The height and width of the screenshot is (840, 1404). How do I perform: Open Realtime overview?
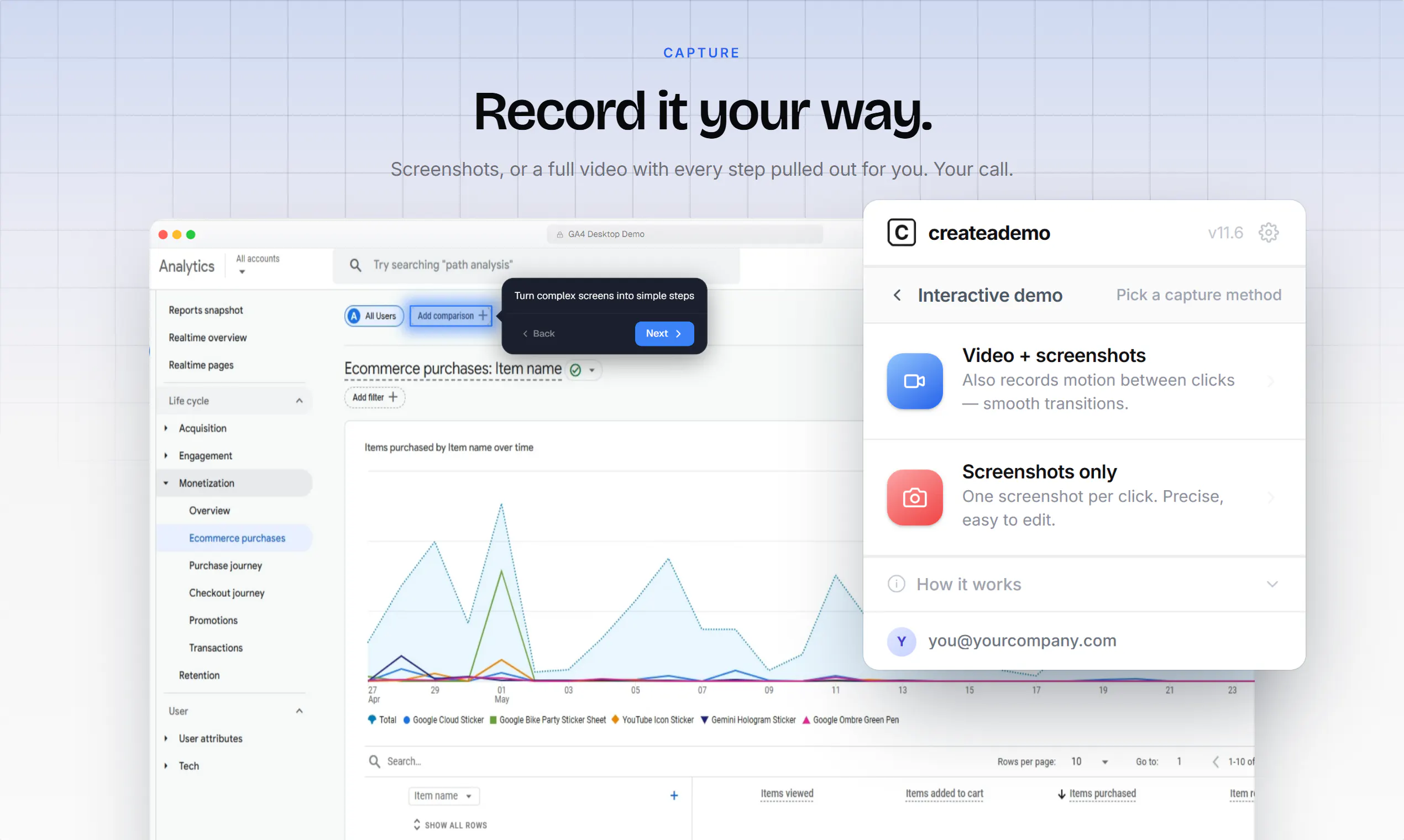click(x=208, y=338)
